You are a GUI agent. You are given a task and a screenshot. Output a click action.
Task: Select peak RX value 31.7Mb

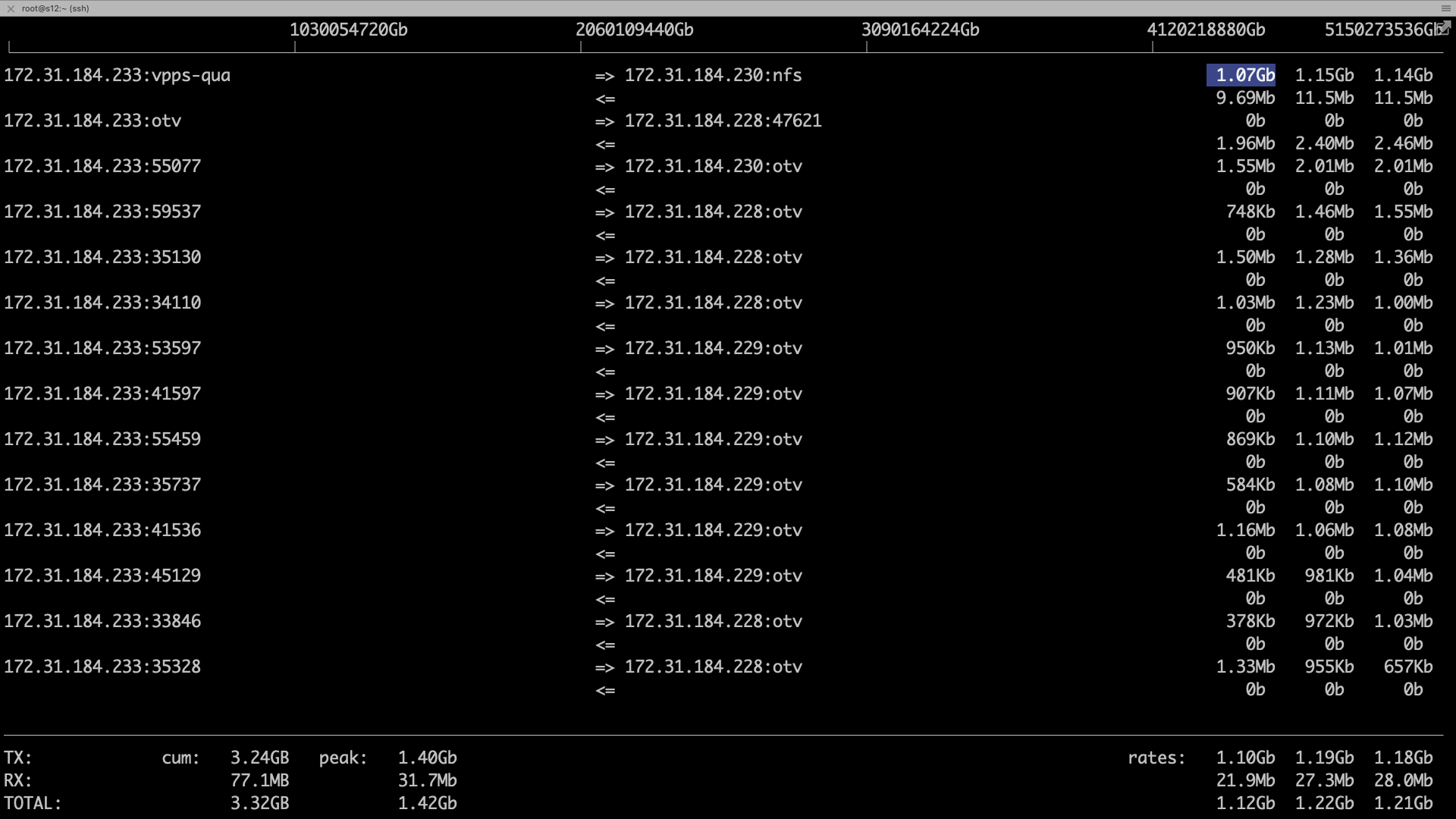(428, 780)
